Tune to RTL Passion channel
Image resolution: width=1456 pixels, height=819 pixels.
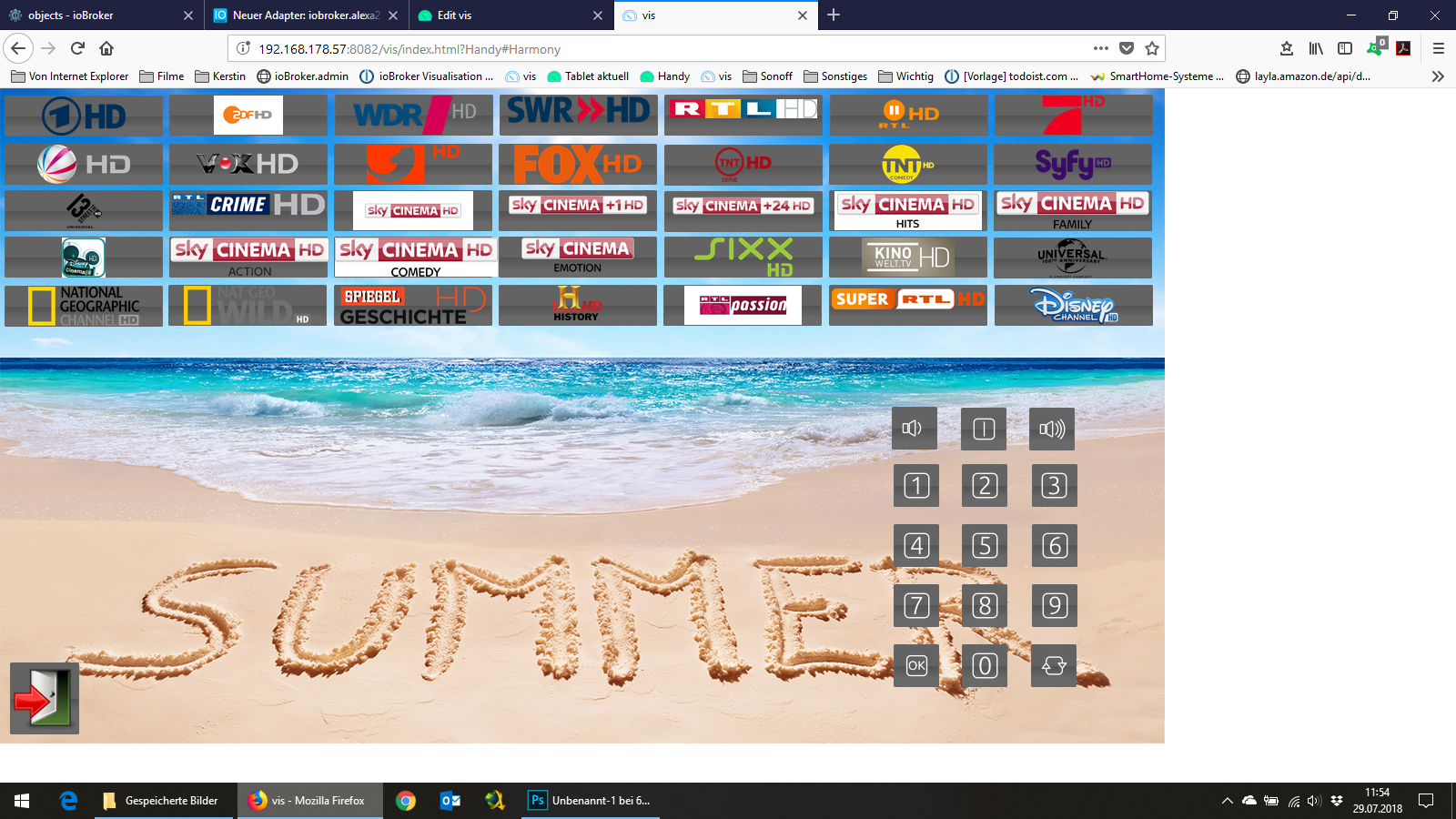743,306
